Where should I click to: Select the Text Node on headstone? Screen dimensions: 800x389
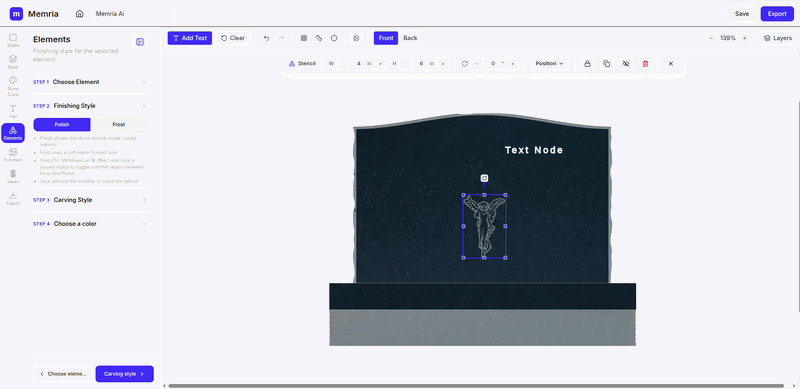pyautogui.click(x=534, y=150)
